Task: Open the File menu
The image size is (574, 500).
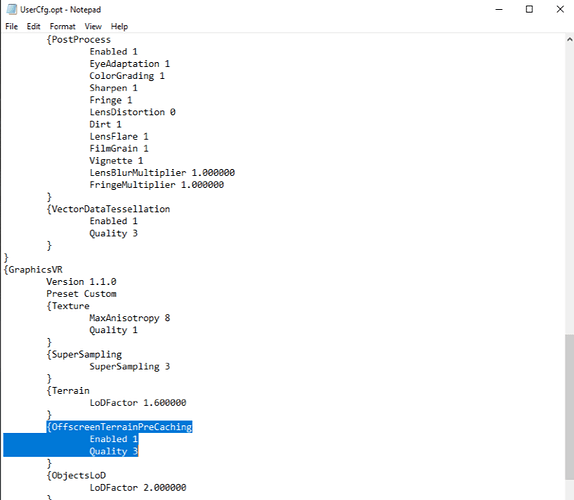Action: tap(11, 26)
